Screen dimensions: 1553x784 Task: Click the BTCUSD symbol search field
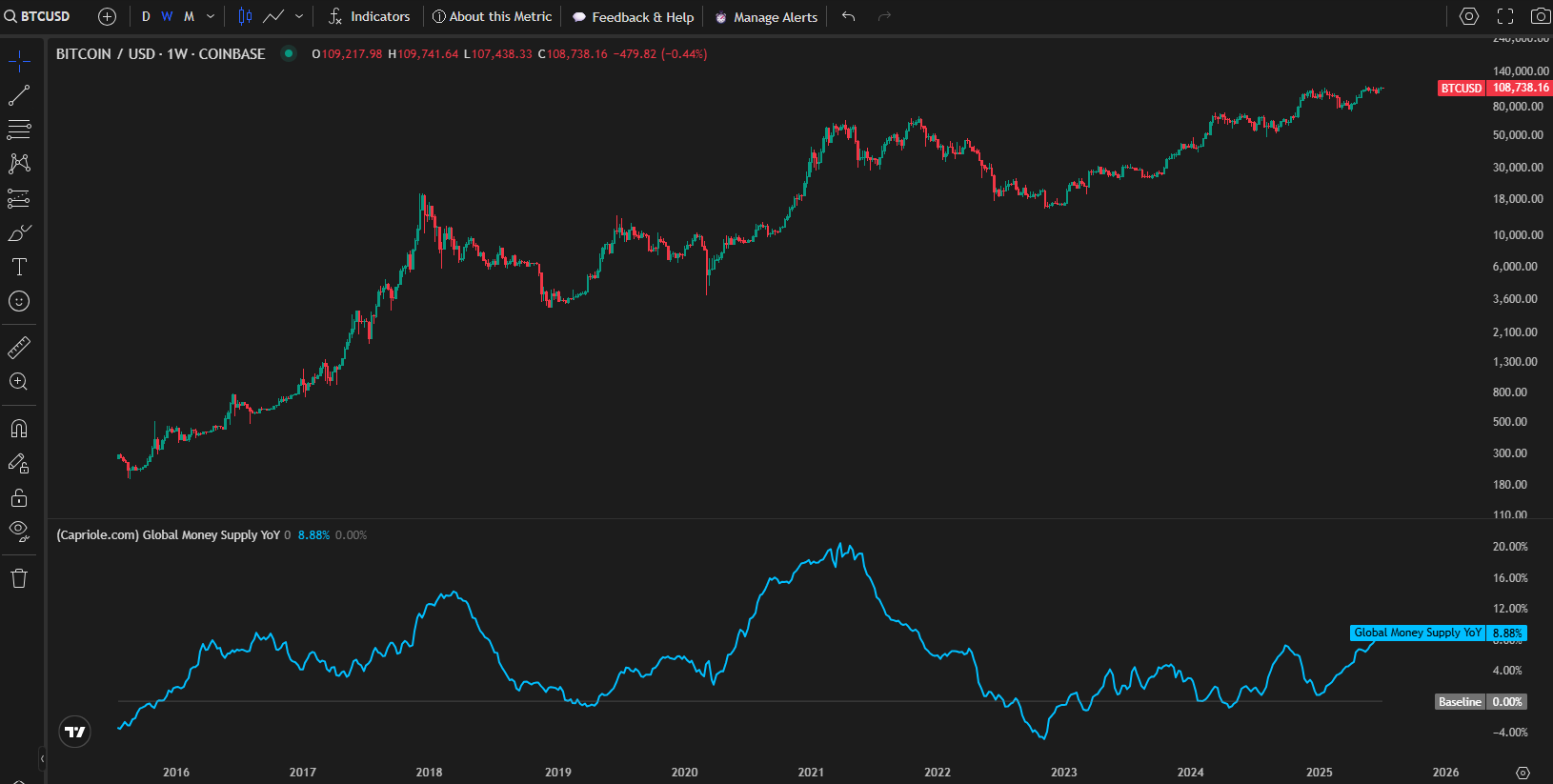[x=38, y=16]
